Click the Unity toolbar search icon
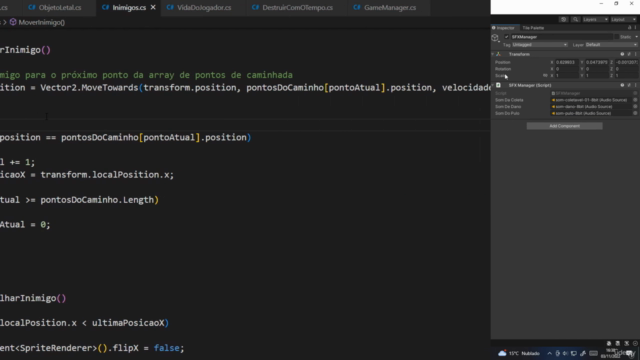This screenshot has height=360, width=640. tap(575, 19)
